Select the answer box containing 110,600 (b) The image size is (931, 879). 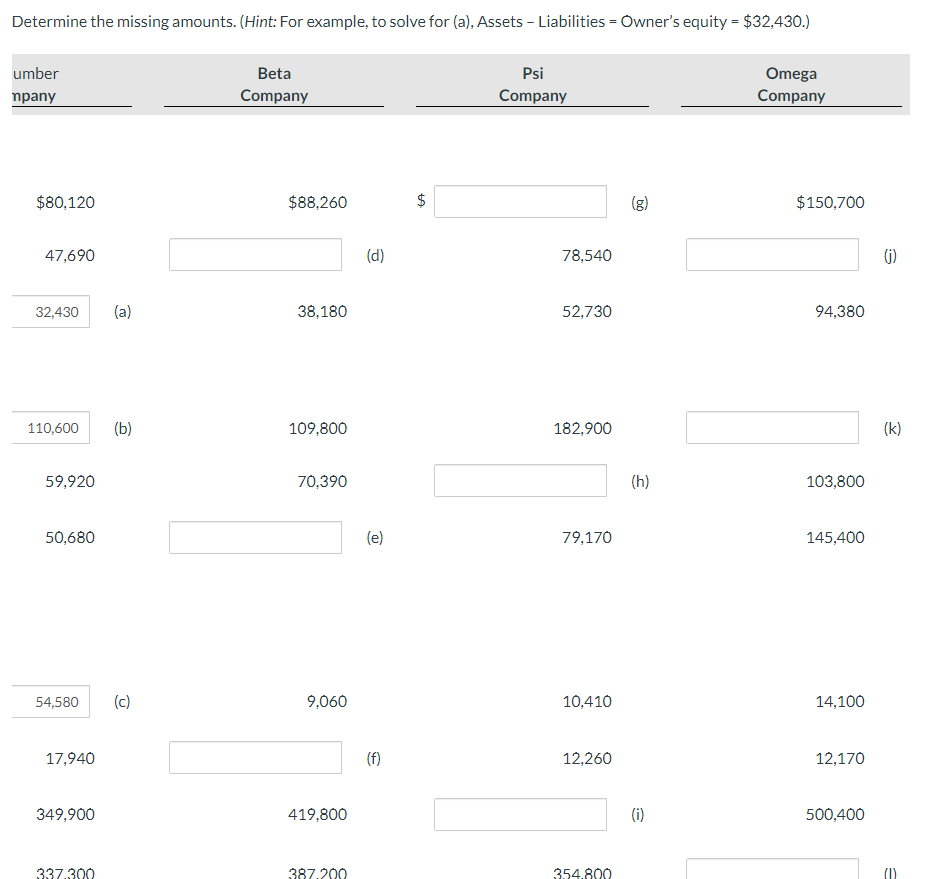(50, 427)
